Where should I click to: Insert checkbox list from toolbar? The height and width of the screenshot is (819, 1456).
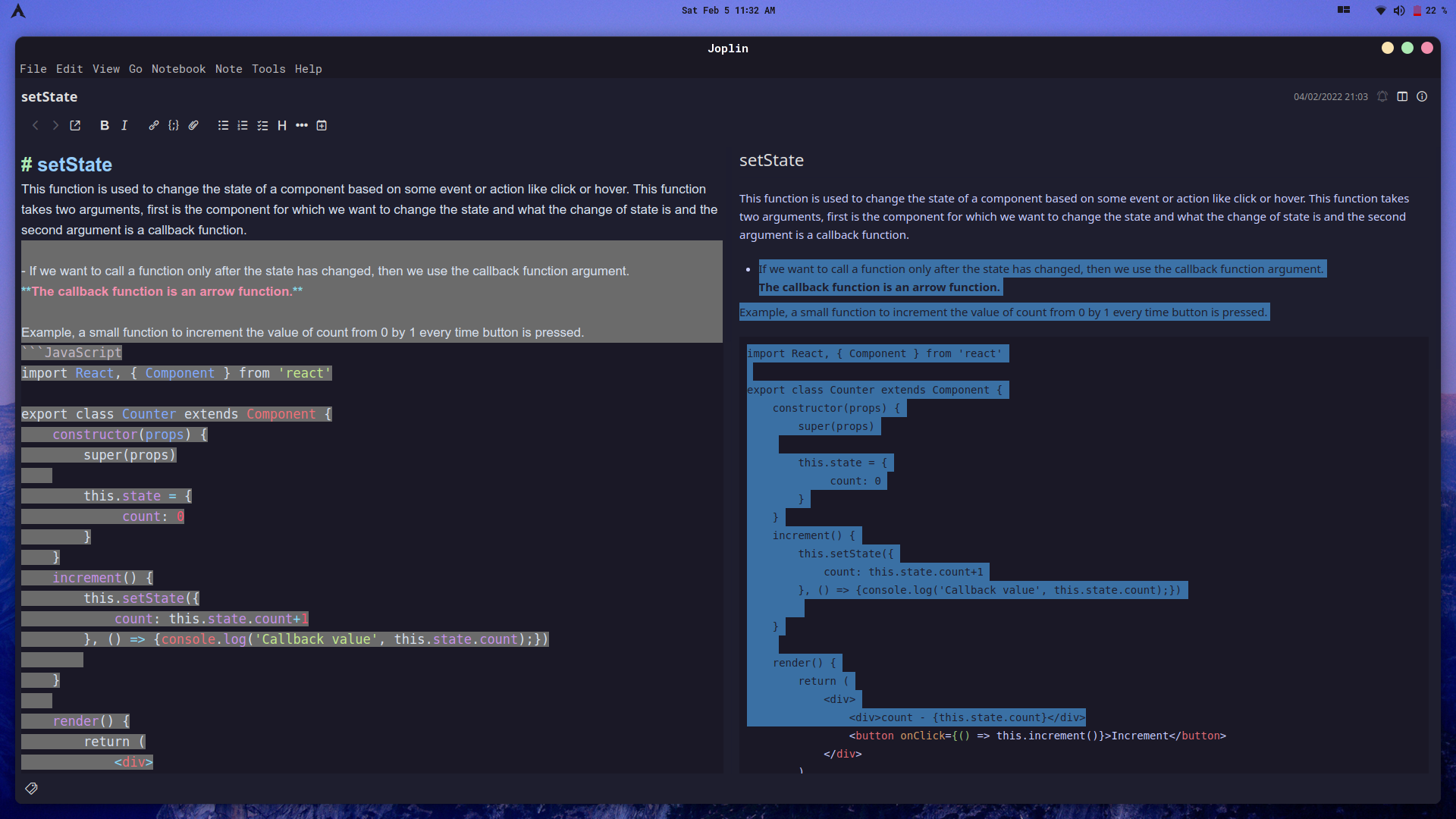tap(262, 126)
